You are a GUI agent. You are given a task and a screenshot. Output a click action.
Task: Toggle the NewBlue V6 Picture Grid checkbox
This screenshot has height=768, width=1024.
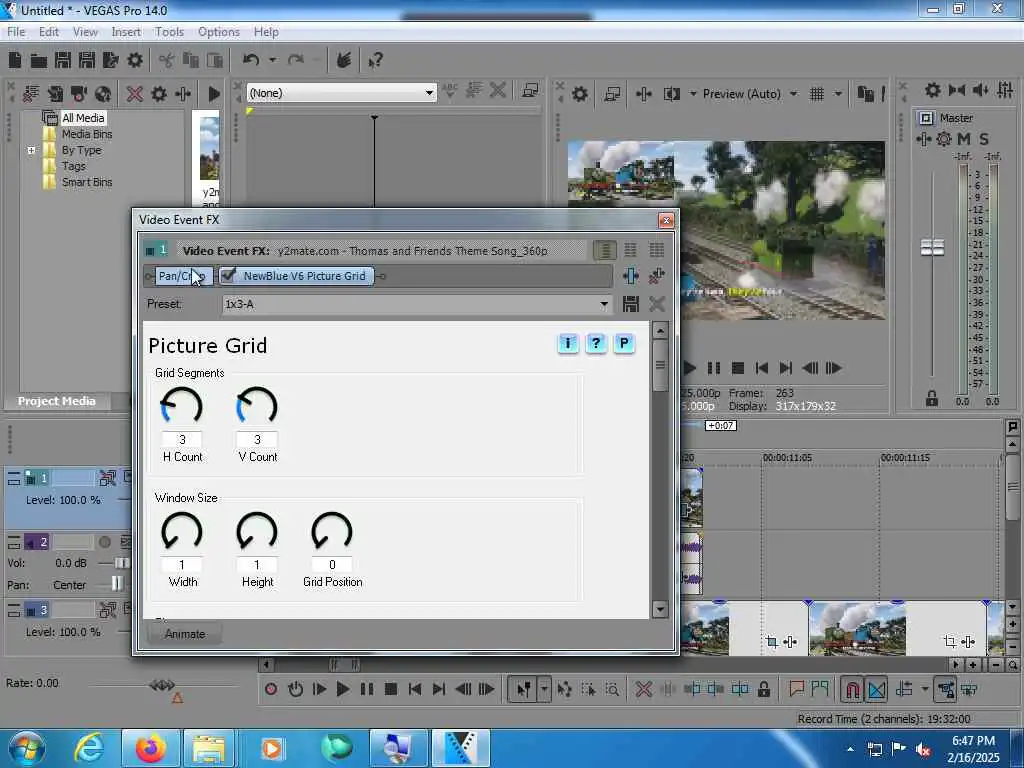coord(228,276)
